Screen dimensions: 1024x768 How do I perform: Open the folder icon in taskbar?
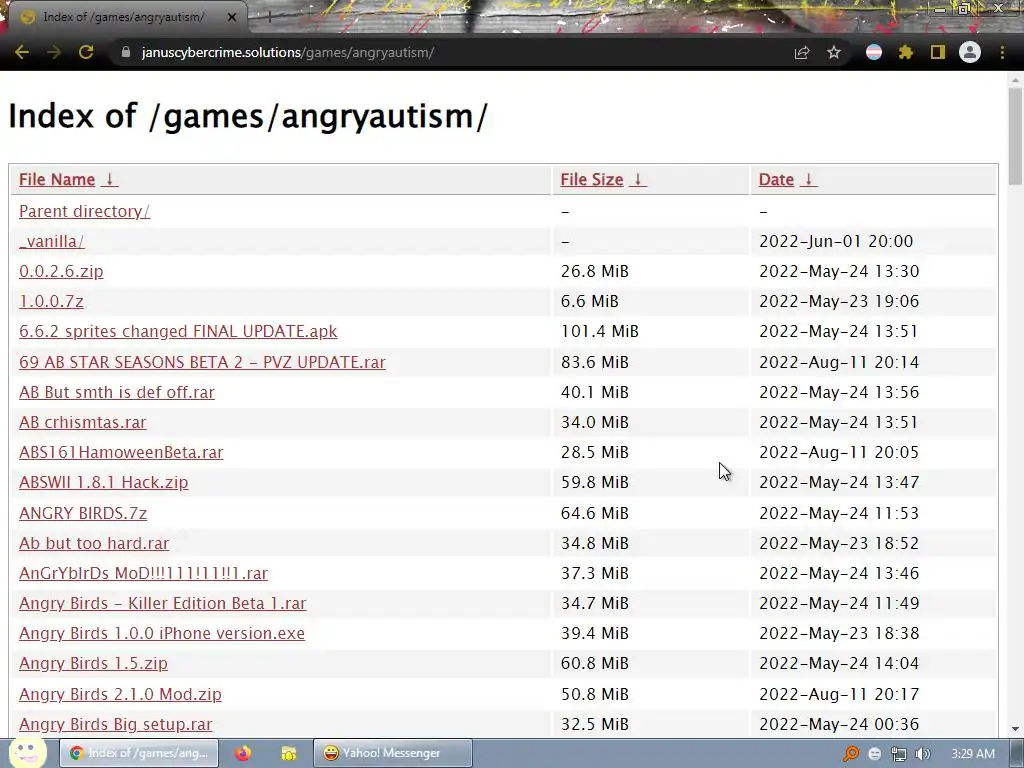[289, 753]
